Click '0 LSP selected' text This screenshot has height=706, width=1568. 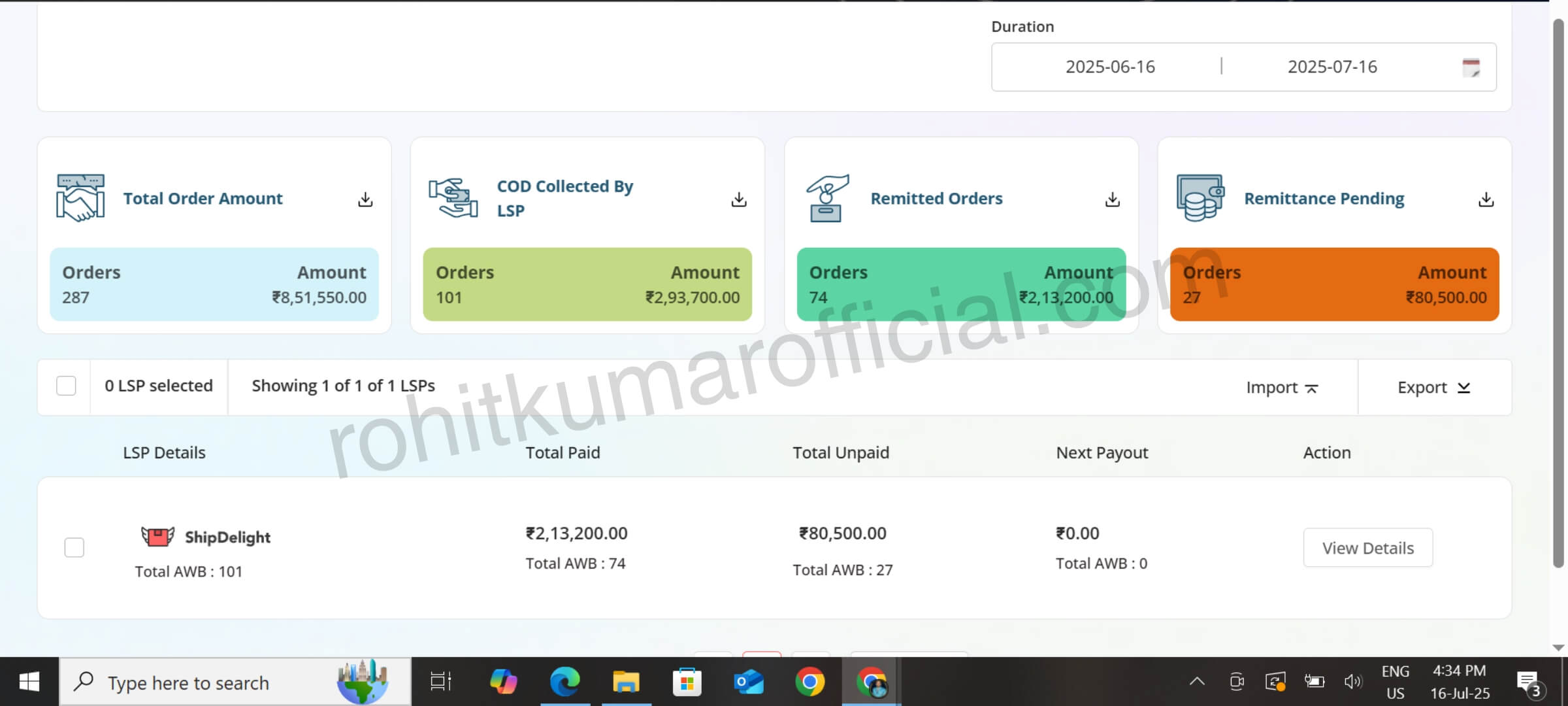coord(159,386)
